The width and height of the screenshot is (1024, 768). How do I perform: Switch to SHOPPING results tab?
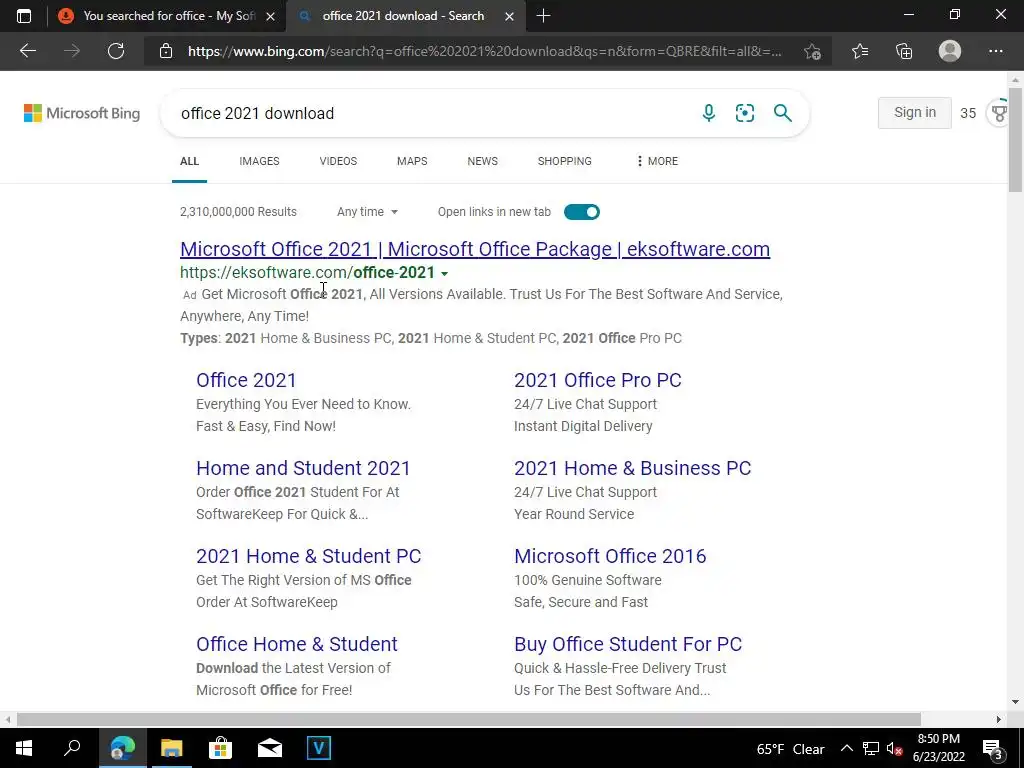(565, 161)
